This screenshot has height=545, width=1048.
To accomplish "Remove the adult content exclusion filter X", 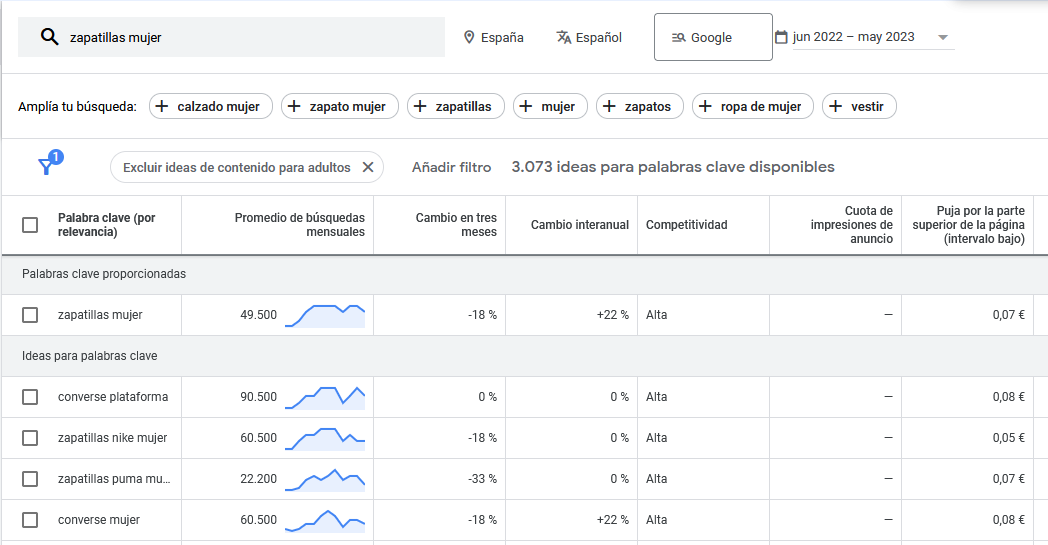I will coord(368,167).
